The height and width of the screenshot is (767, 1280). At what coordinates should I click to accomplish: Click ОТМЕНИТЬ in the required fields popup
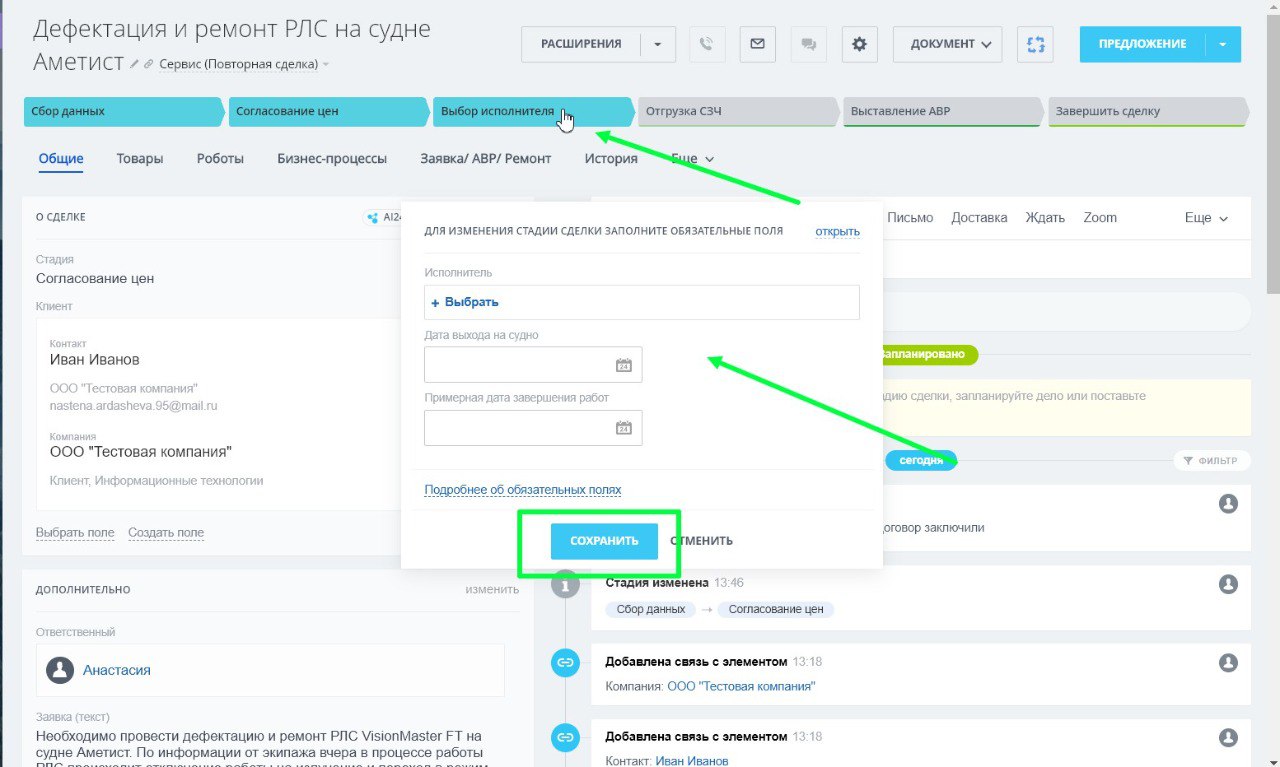point(702,541)
